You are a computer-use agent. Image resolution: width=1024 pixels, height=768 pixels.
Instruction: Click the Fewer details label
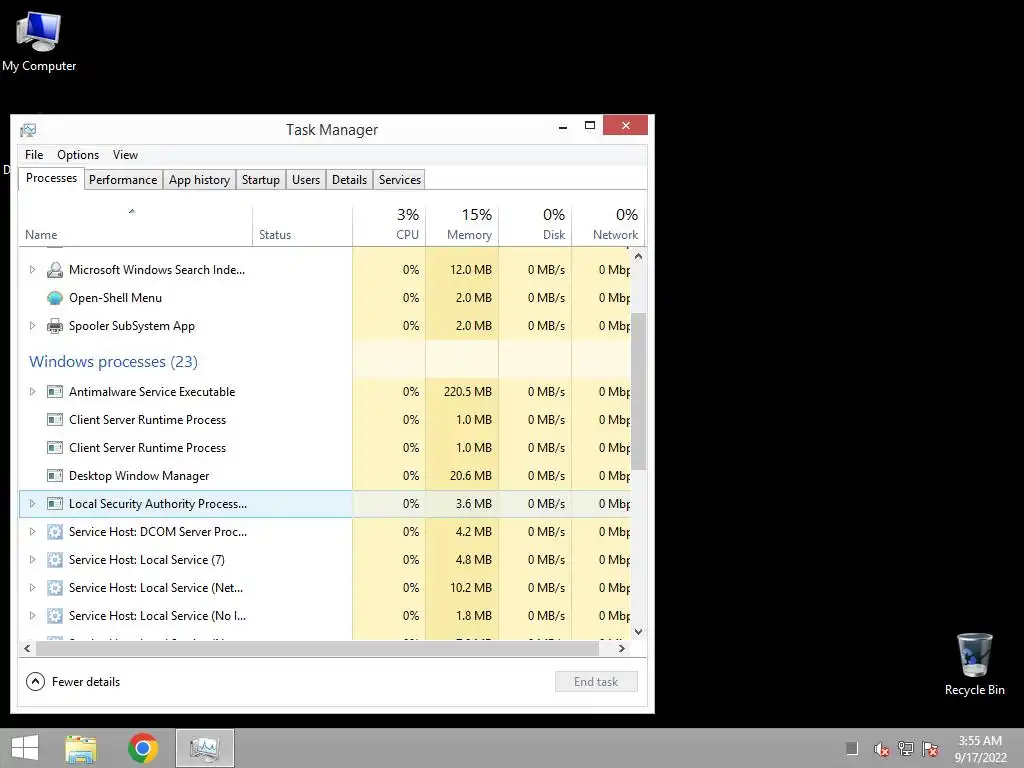pos(86,682)
